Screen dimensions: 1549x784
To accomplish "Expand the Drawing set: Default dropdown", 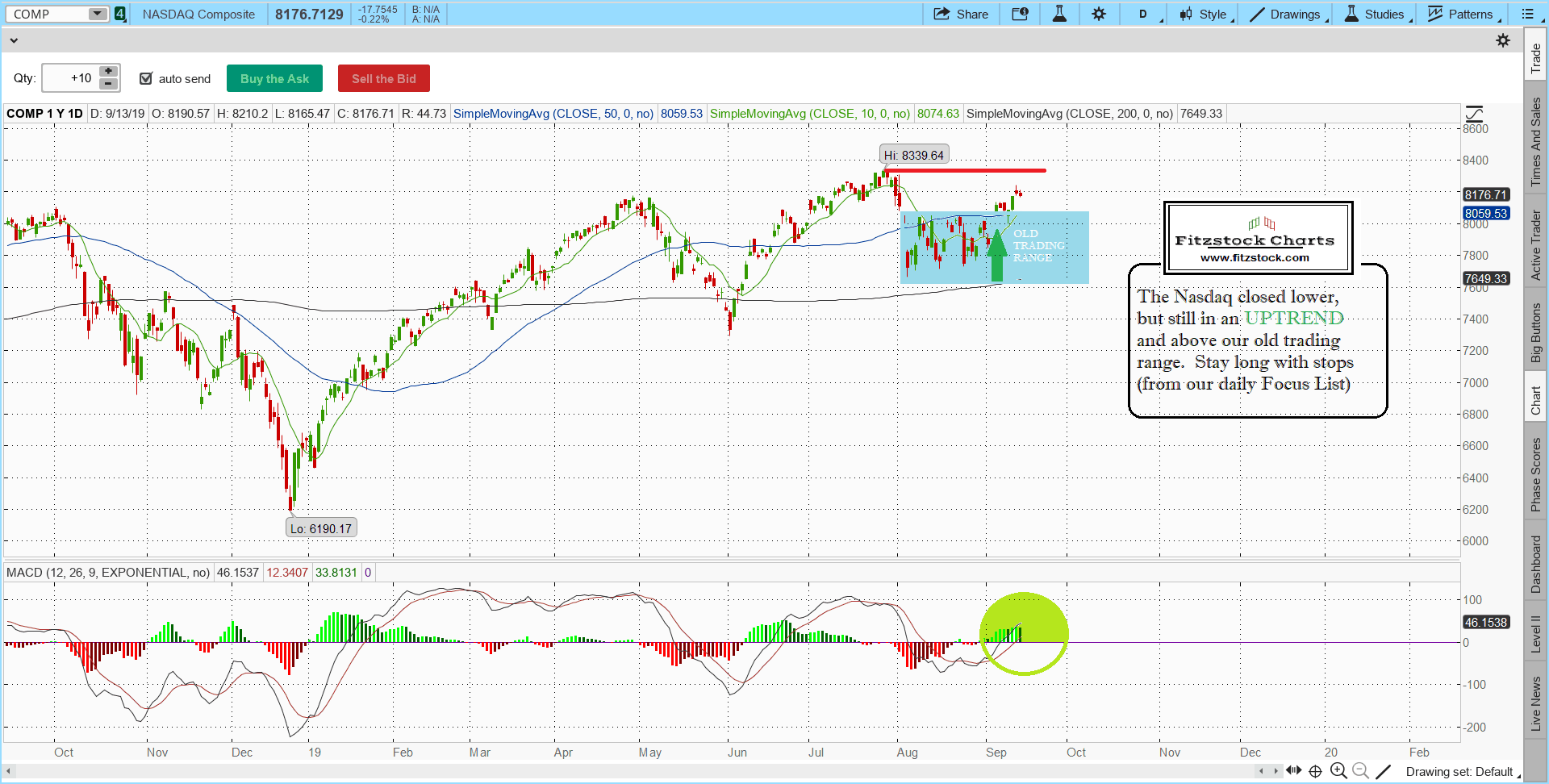I will tap(1460, 772).
